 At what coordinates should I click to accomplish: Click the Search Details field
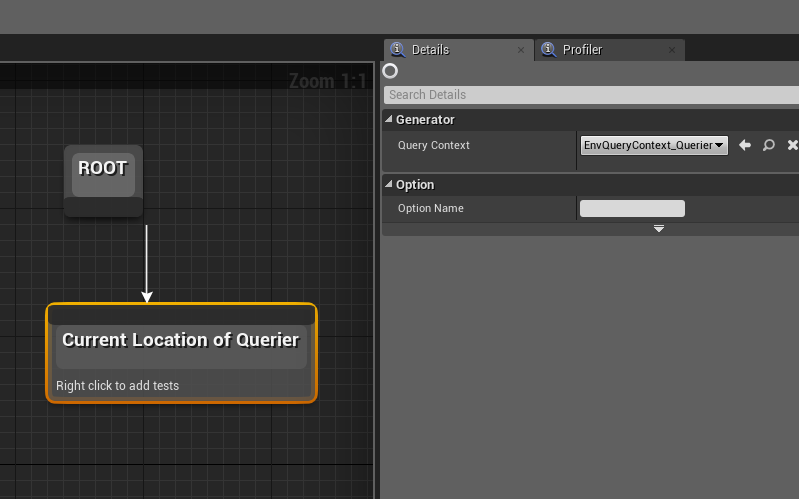(x=591, y=95)
